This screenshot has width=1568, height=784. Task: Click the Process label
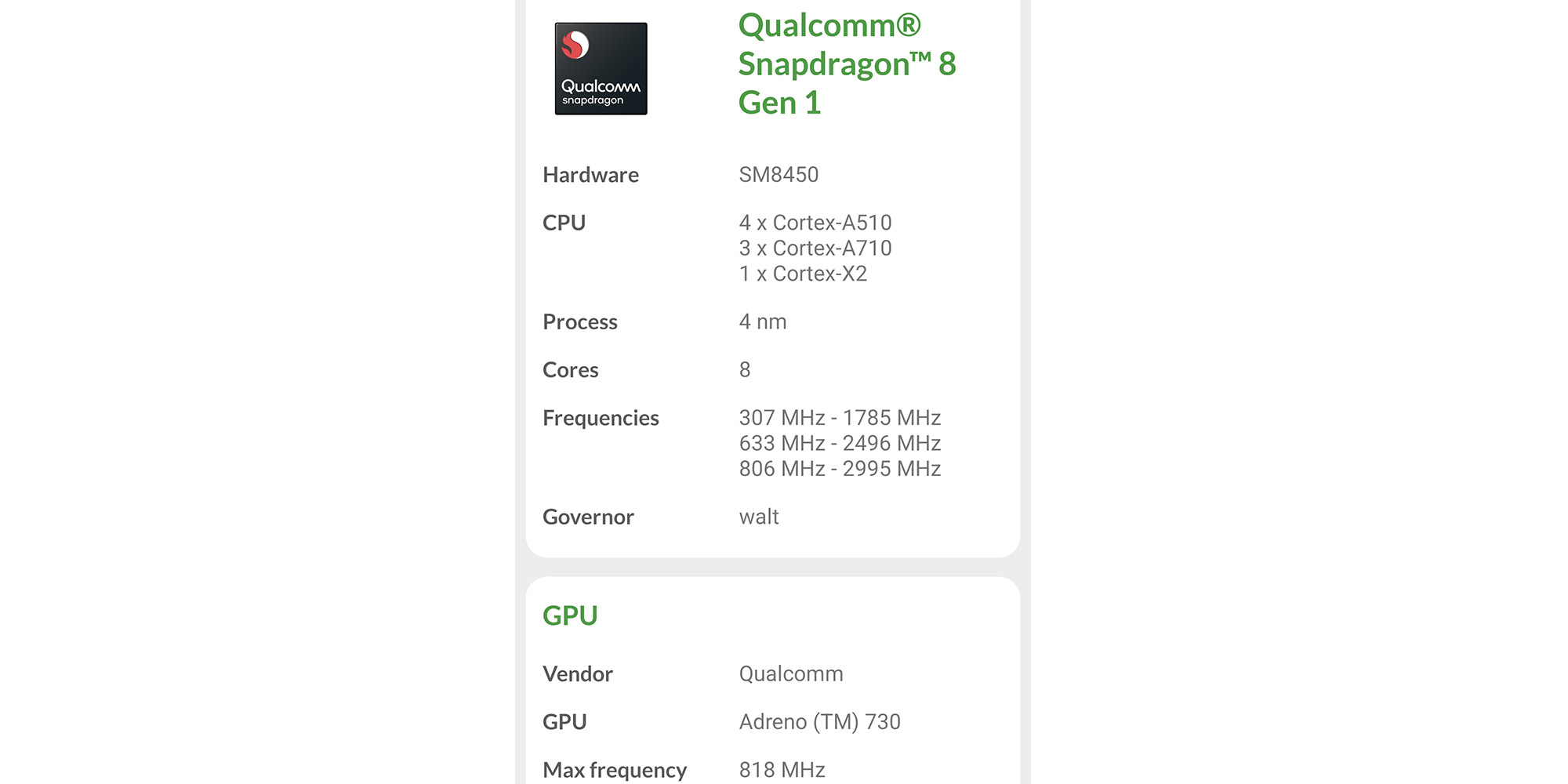[x=580, y=322]
